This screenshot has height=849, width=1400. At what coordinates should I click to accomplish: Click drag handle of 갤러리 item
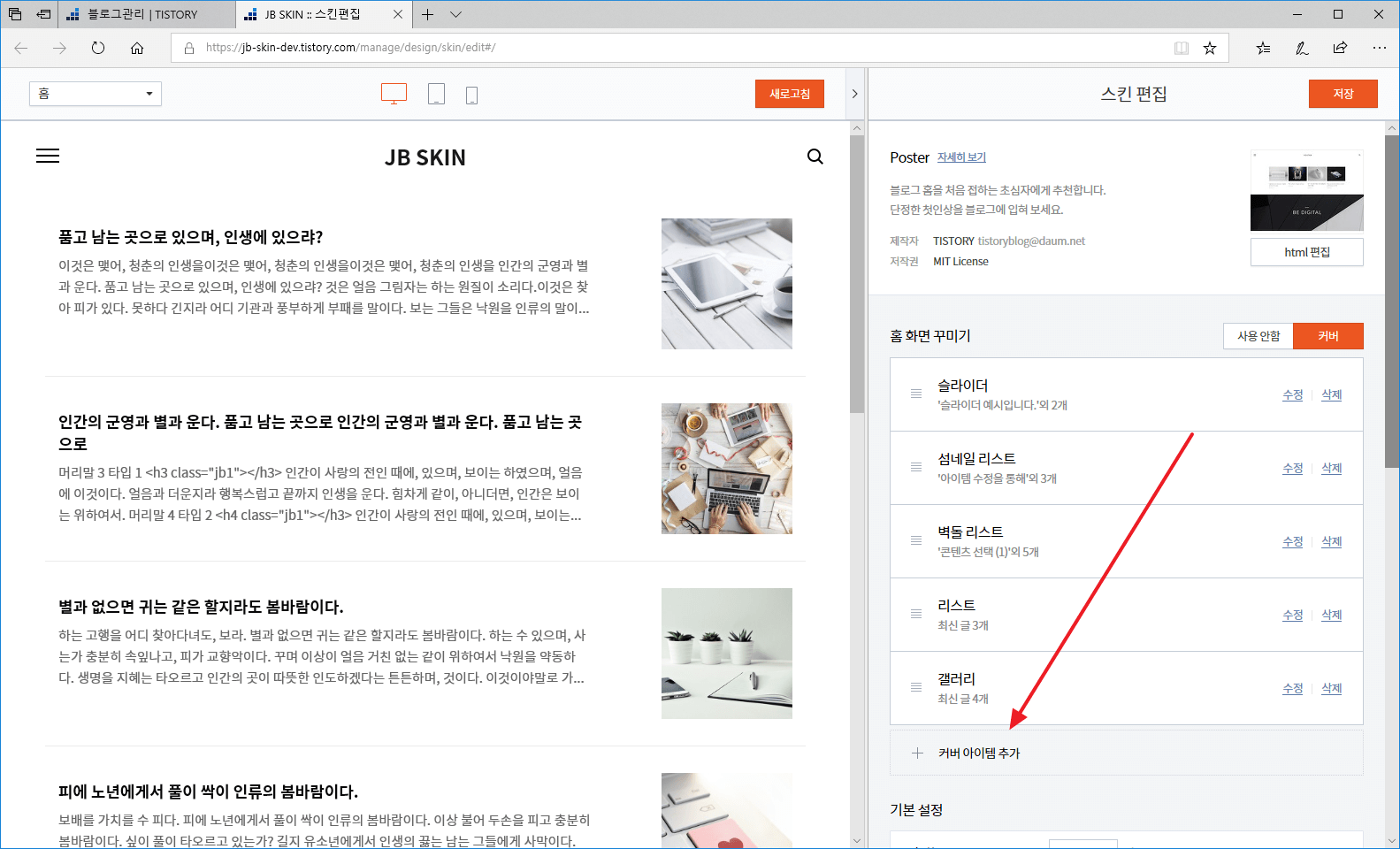[x=916, y=687]
